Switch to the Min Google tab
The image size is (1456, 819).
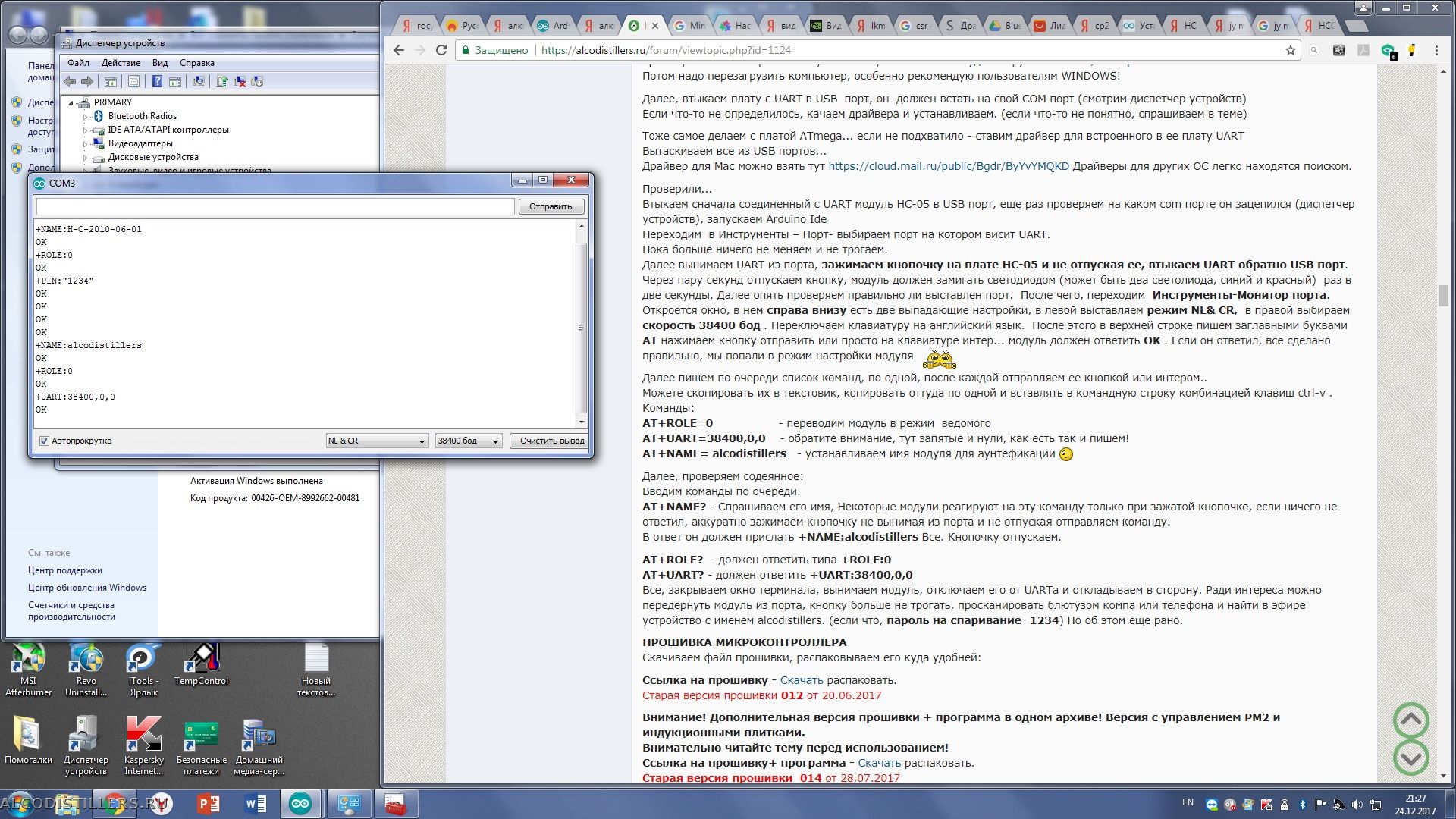point(690,26)
